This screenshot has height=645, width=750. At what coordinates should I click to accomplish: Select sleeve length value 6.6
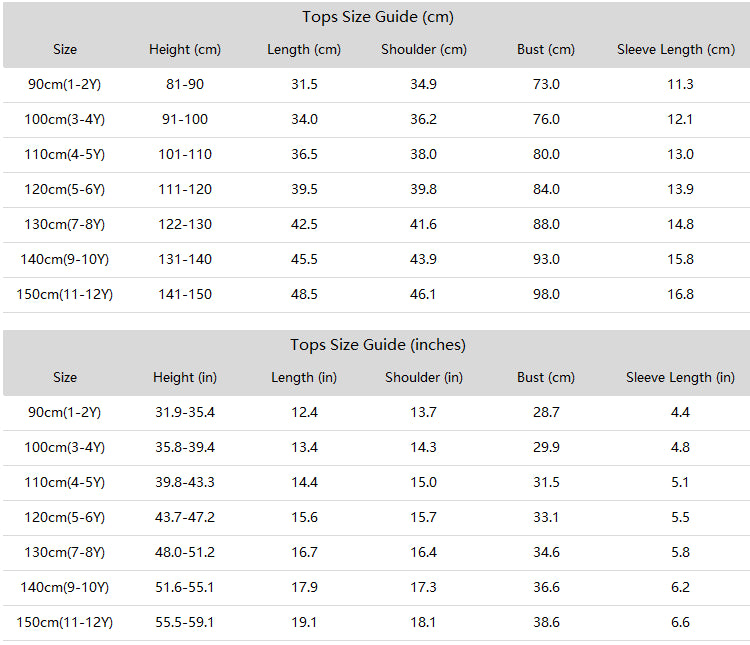[680, 623]
